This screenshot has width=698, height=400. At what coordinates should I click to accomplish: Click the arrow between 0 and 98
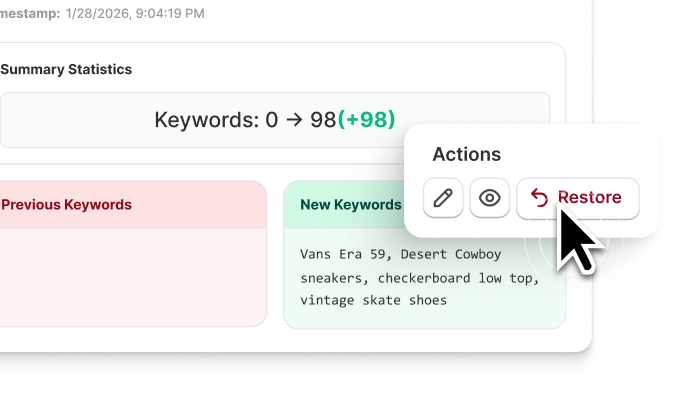tap(294, 120)
